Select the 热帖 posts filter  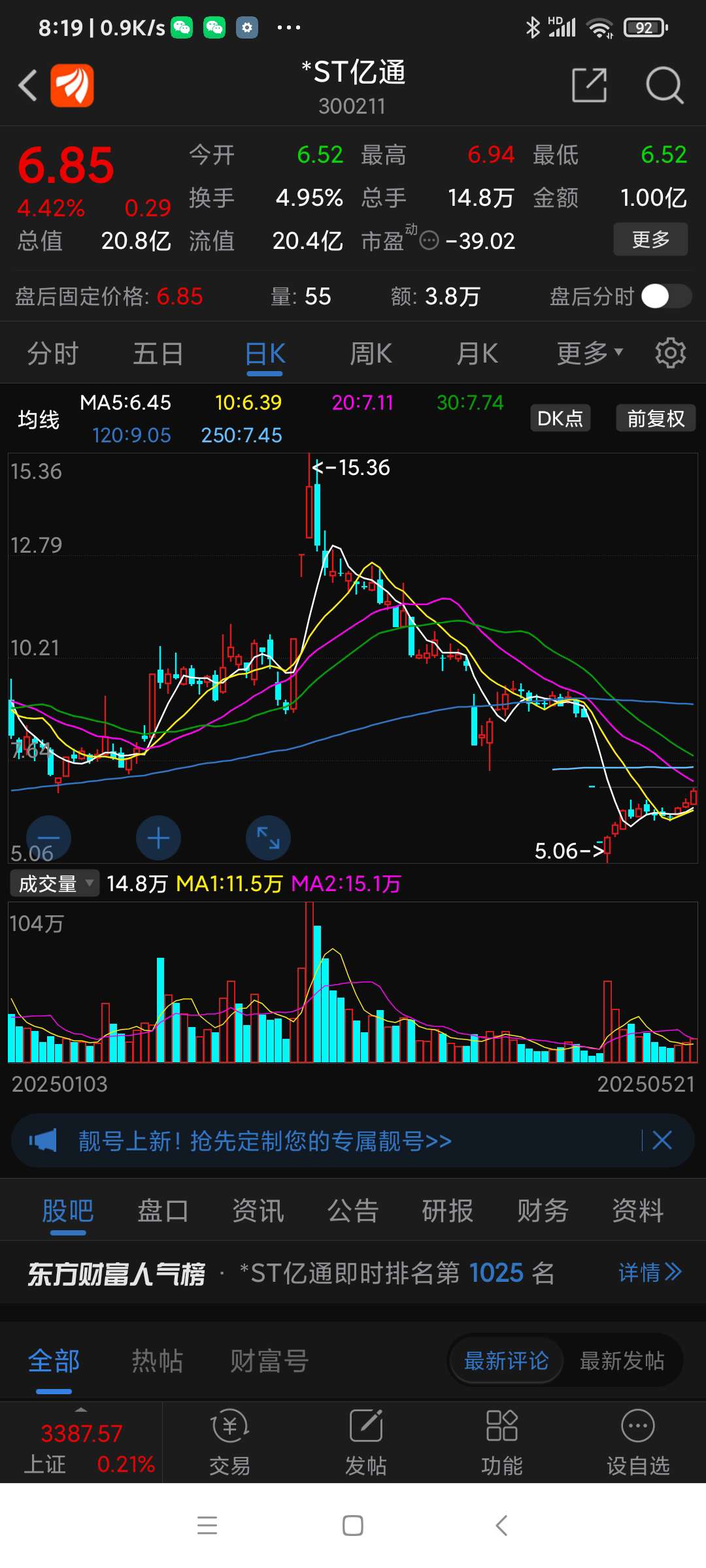pos(158,1361)
